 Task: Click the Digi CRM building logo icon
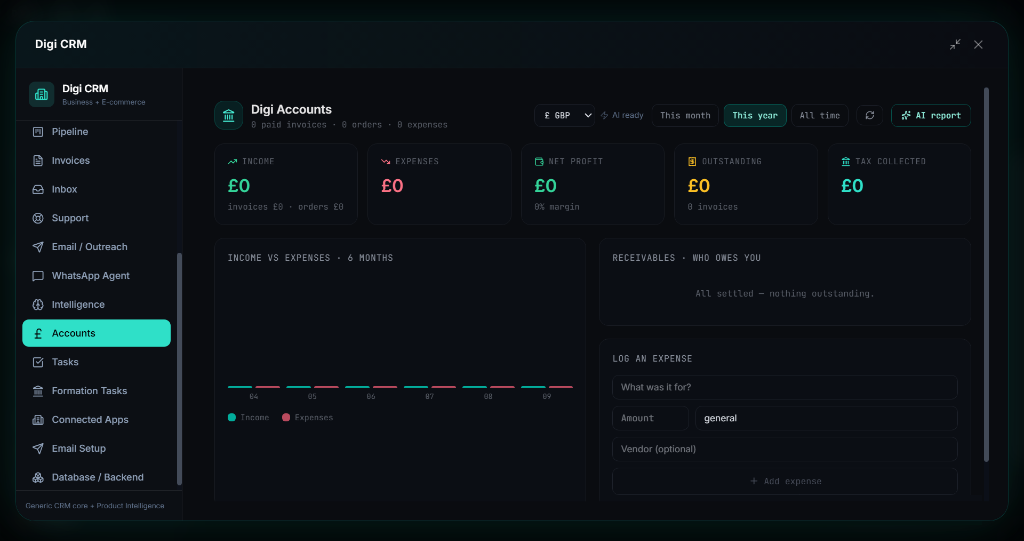click(42, 94)
